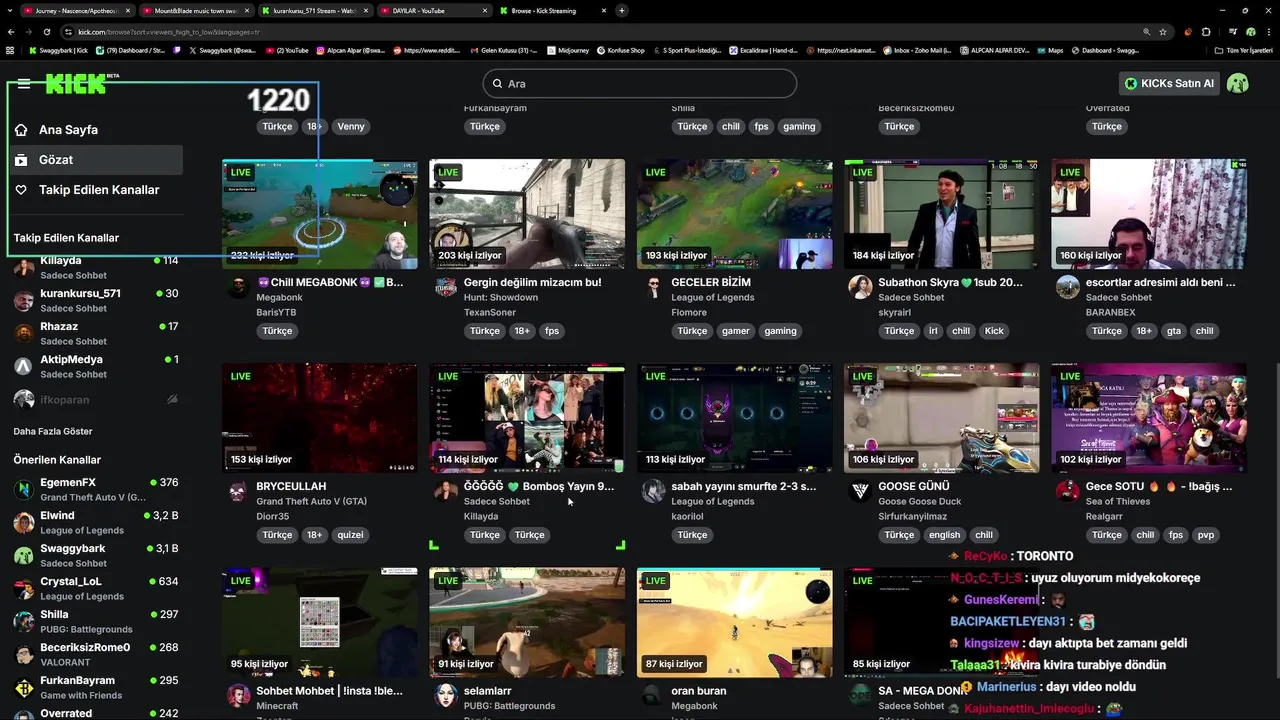Screen dimensions: 1280x720
Task: Open League of Legends category under Flomore
Action: point(713,298)
